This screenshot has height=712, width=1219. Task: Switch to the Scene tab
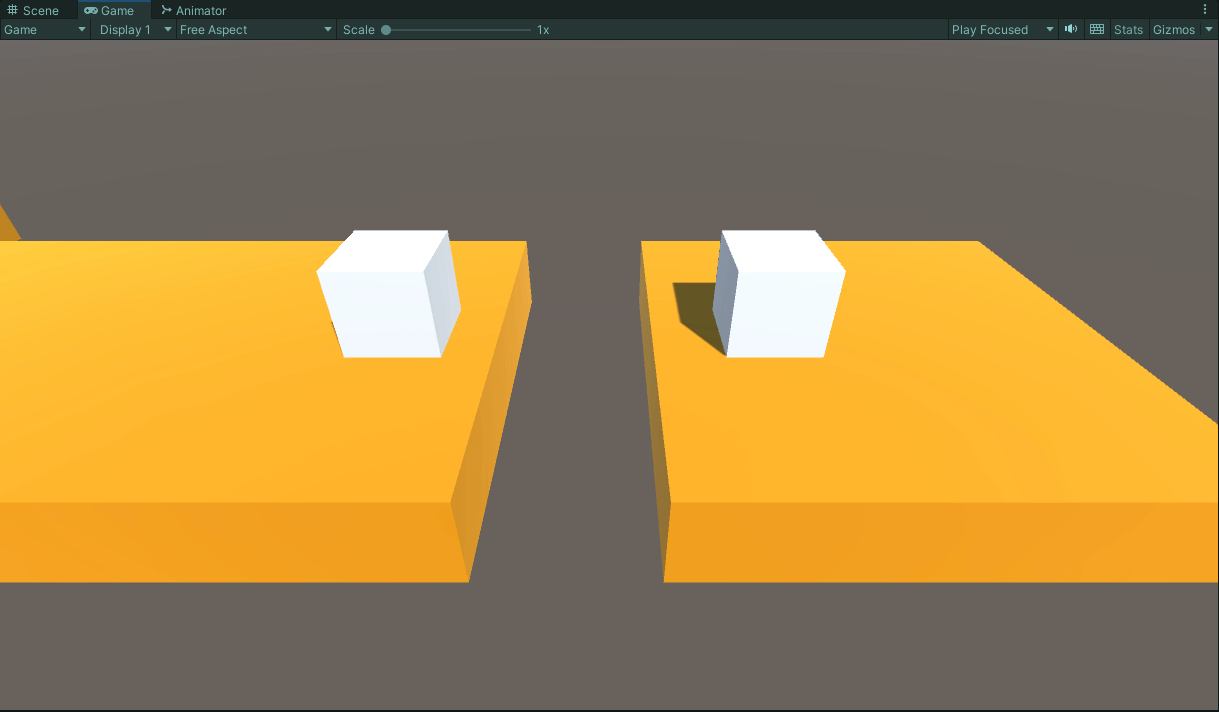pos(40,10)
